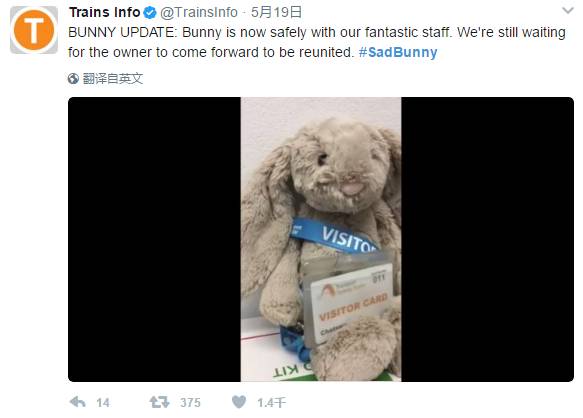Click the left black area of video
The height and width of the screenshot is (418, 583).
coord(154,239)
